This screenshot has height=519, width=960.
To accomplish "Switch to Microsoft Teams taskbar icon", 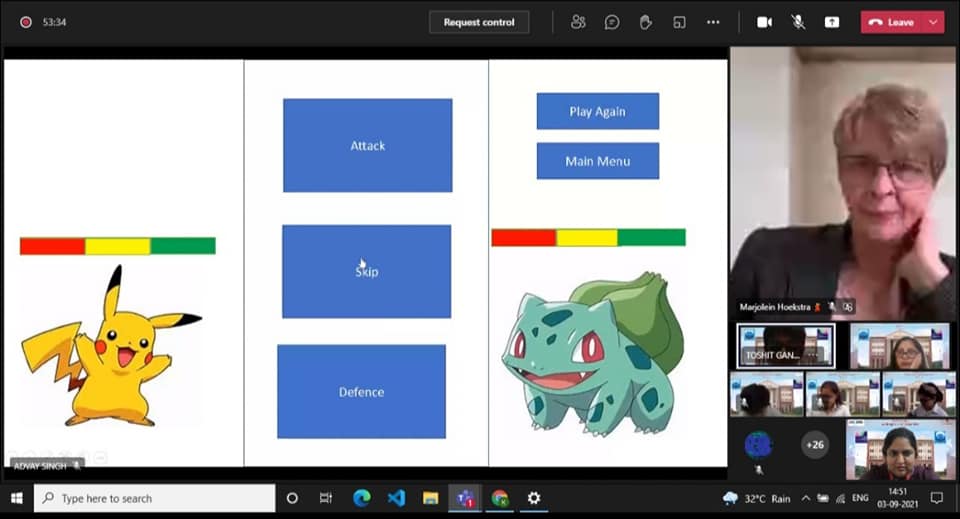I will click(x=465, y=498).
